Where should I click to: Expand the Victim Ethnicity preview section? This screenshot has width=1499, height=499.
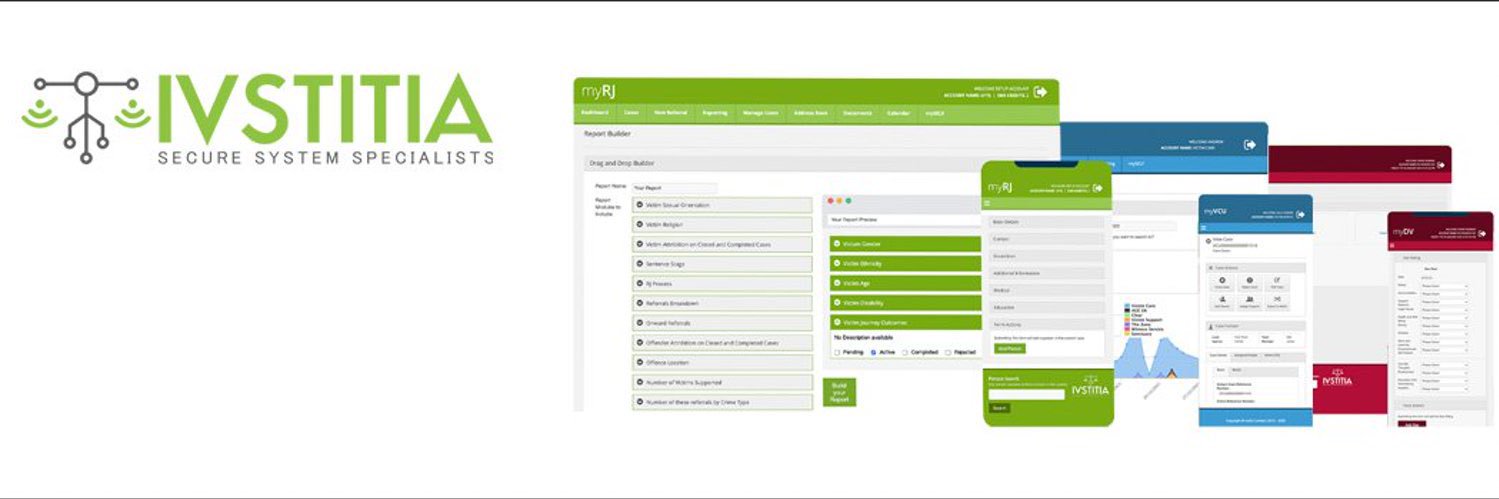(x=906, y=263)
